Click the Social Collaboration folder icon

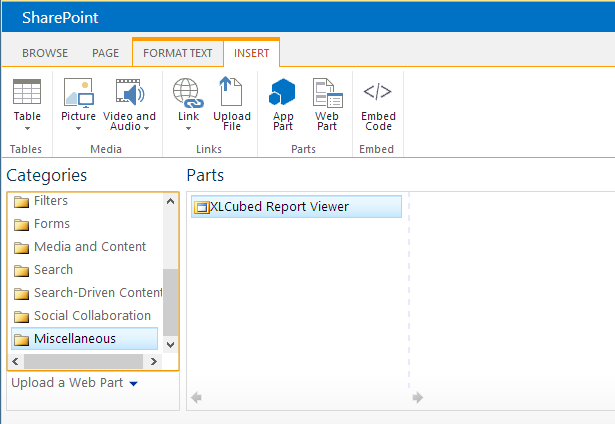[x=22, y=317]
